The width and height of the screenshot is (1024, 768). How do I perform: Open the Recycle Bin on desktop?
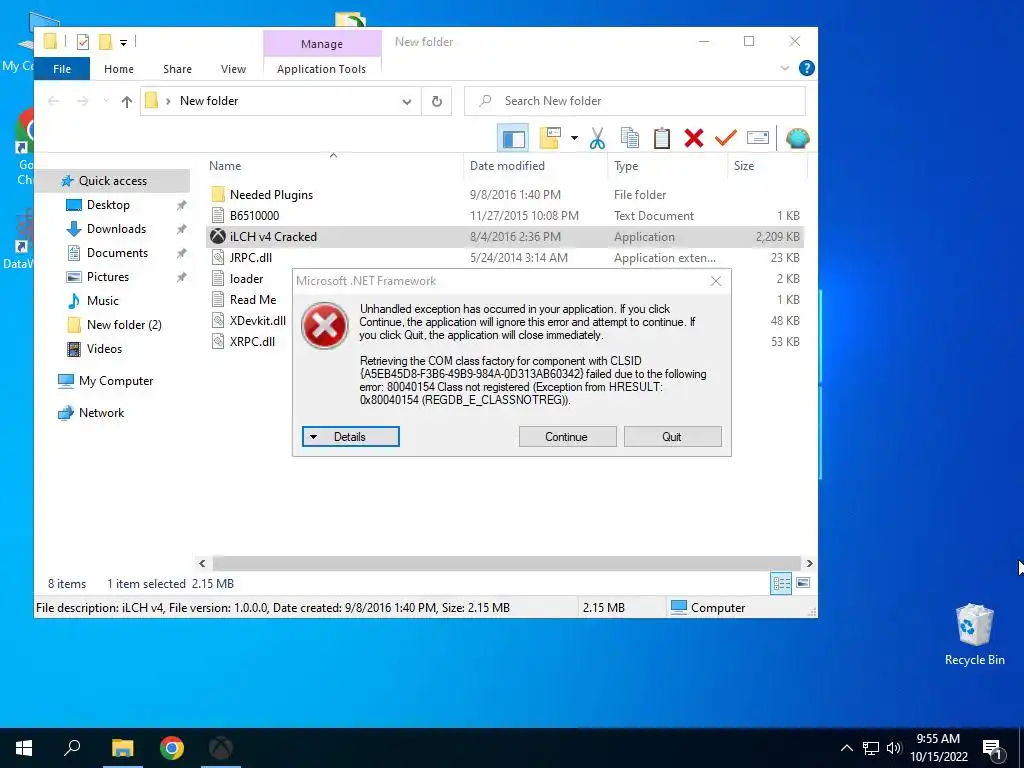tap(974, 635)
